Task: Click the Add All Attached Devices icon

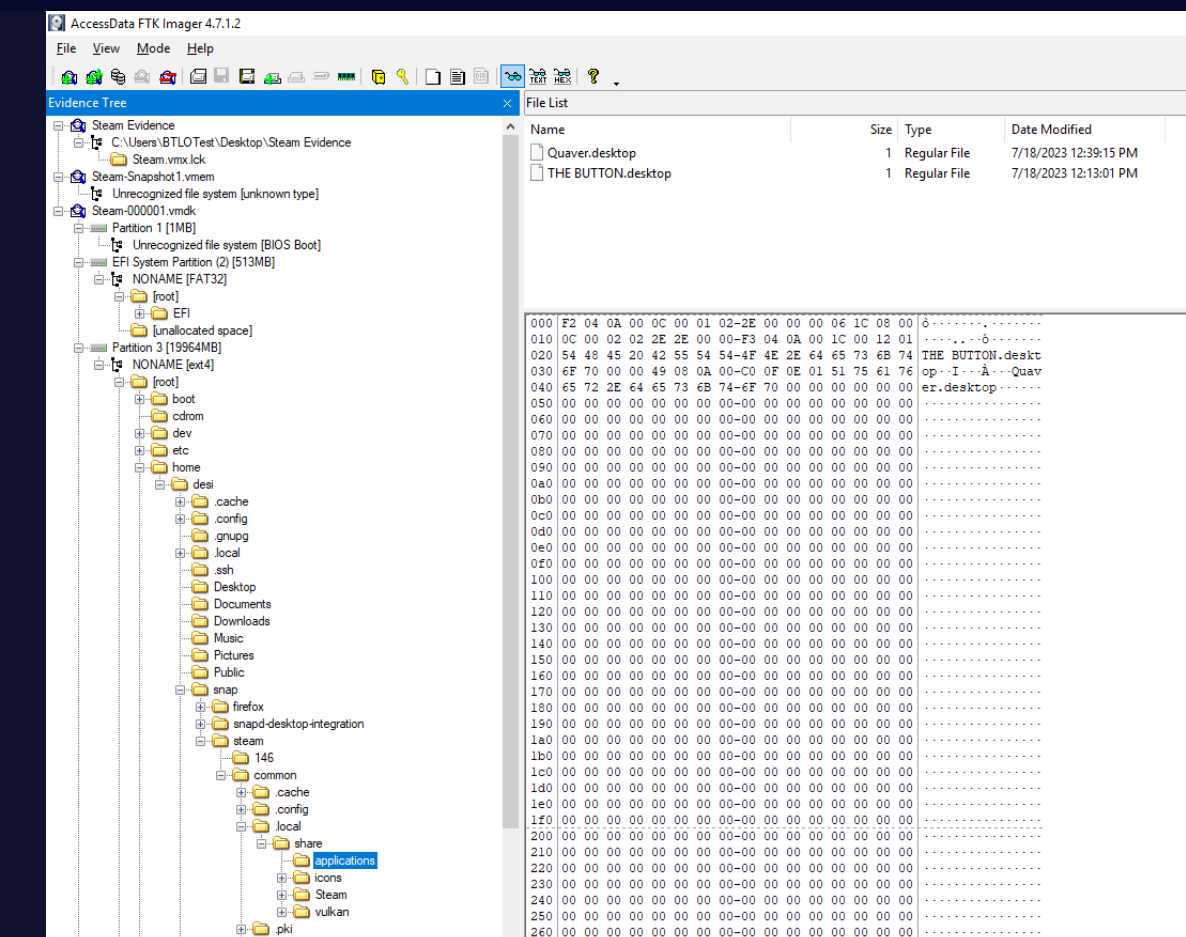Action: (x=94, y=77)
